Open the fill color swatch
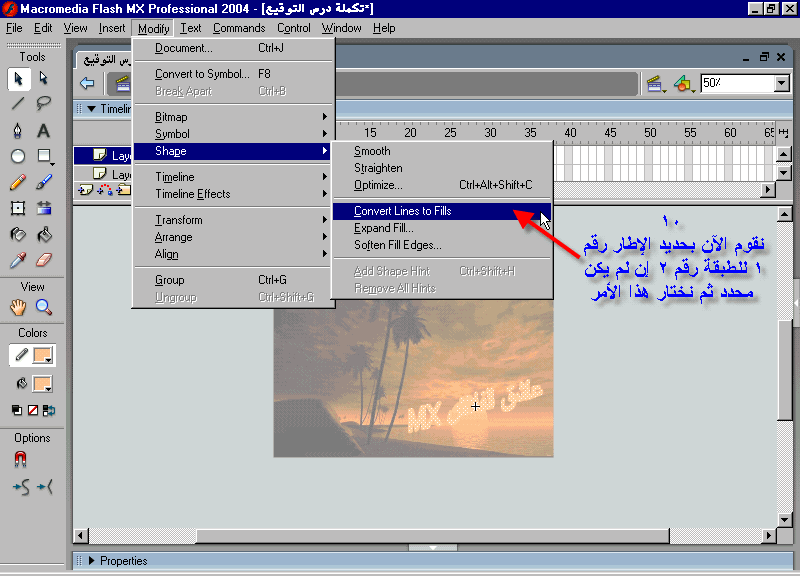Viewport: 800px width, 576px height. (43, 384)
